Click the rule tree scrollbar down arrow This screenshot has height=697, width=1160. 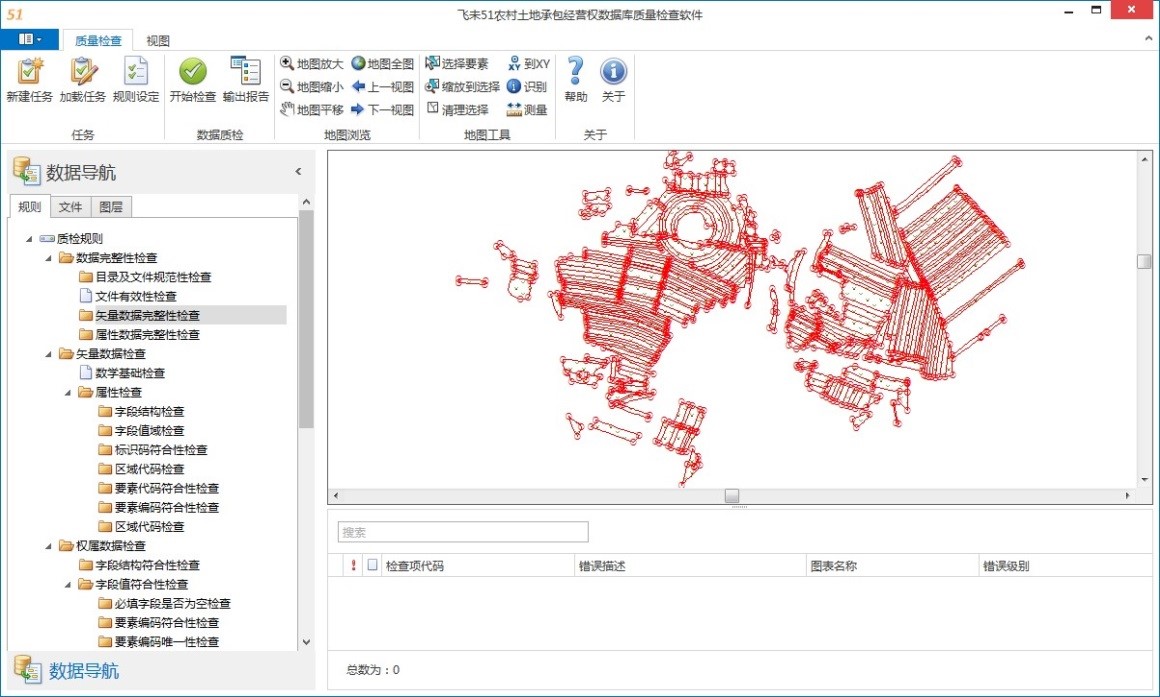pyautogui.click(x=306, y=642)
